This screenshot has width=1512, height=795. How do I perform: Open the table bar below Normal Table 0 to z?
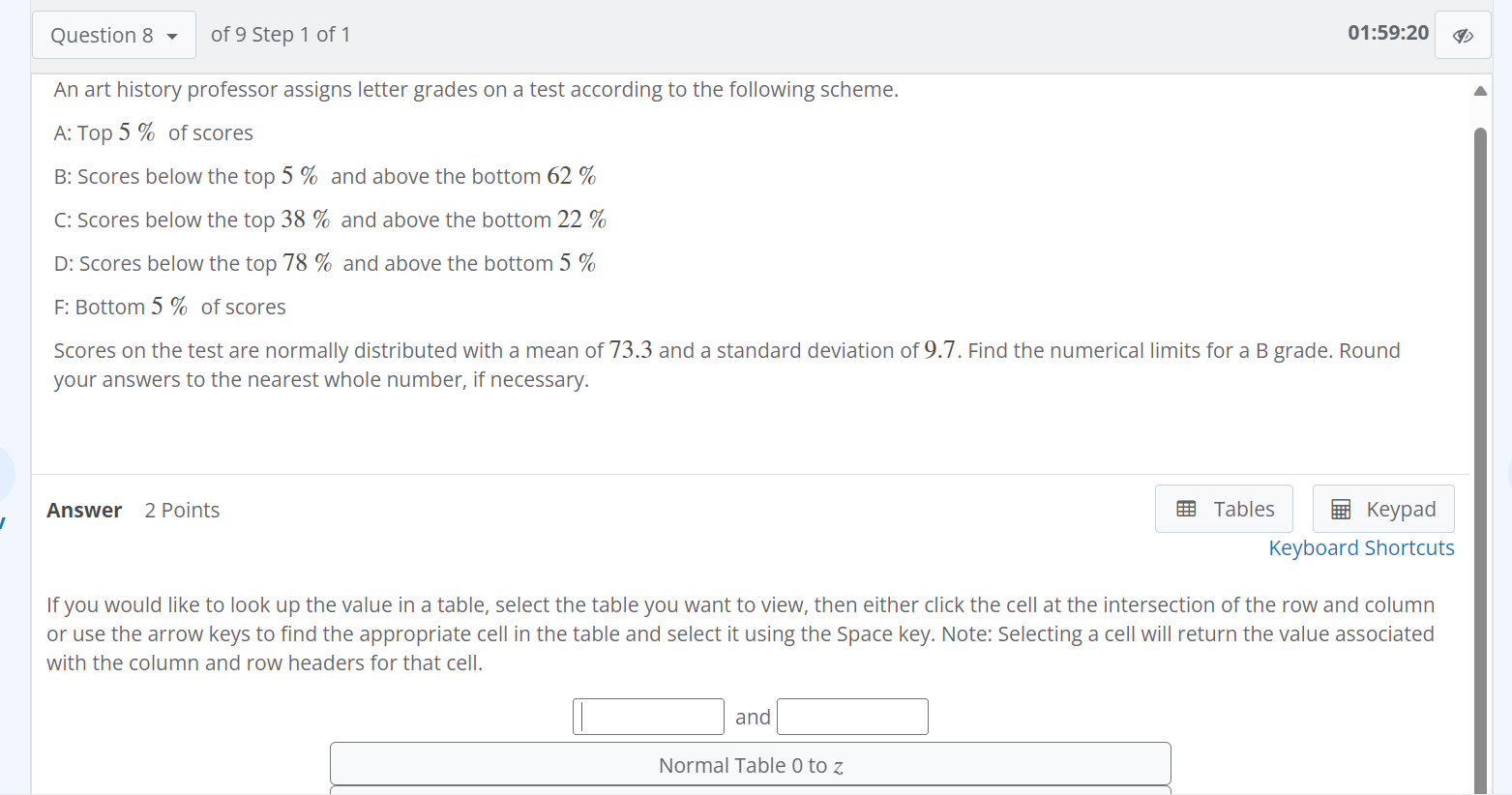pyautogui.click(x=750, y=791)
